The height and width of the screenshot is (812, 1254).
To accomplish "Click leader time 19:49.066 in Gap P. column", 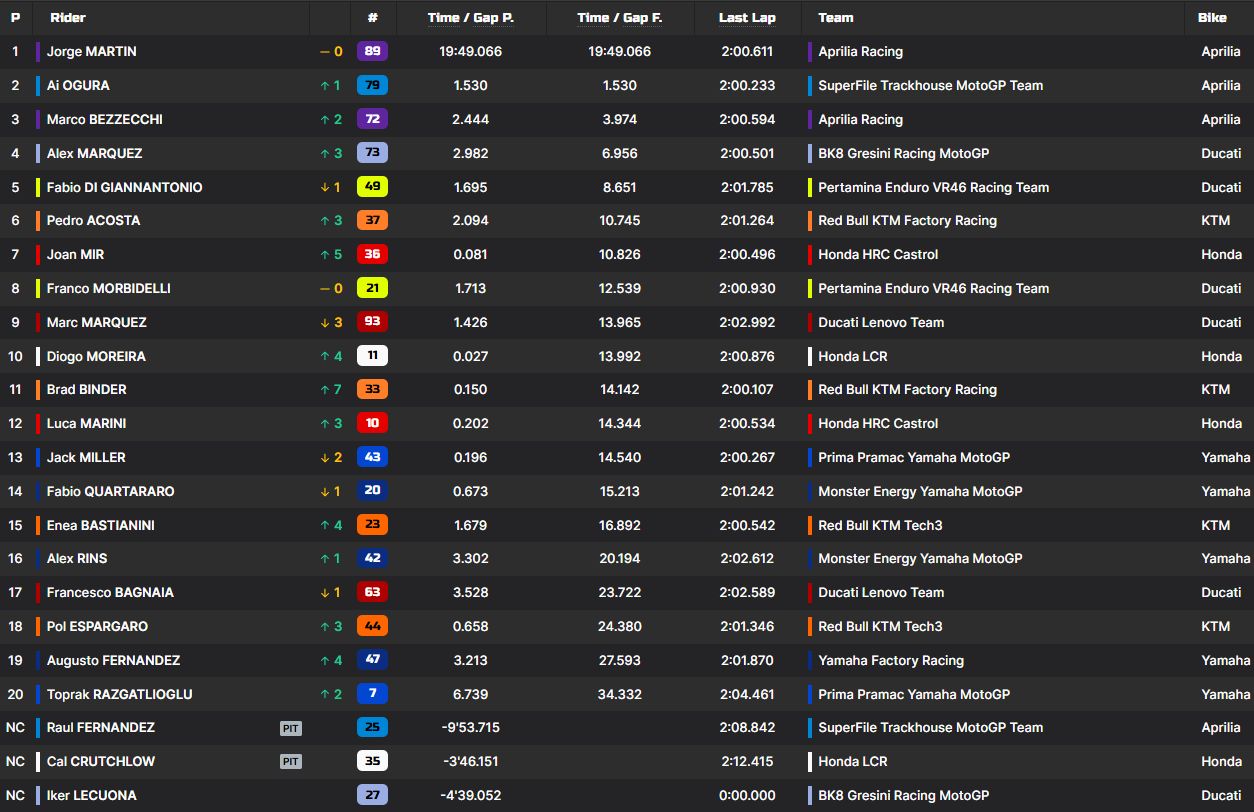I will (471, 51).
